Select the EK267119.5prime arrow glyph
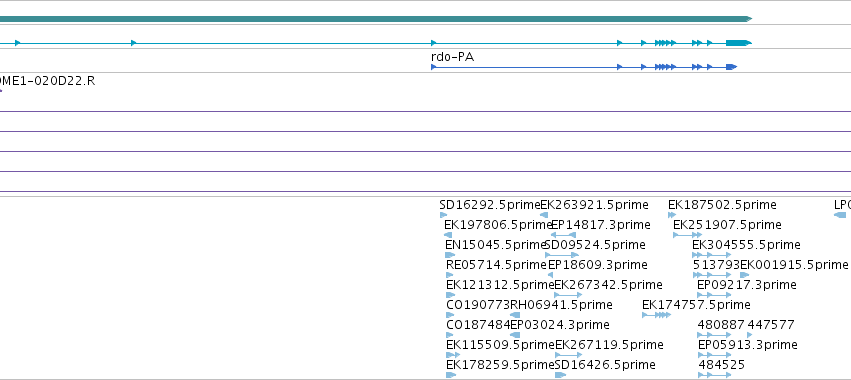This screenshot has width=851, height=380. pyautogui.click(x=569, y=355)
